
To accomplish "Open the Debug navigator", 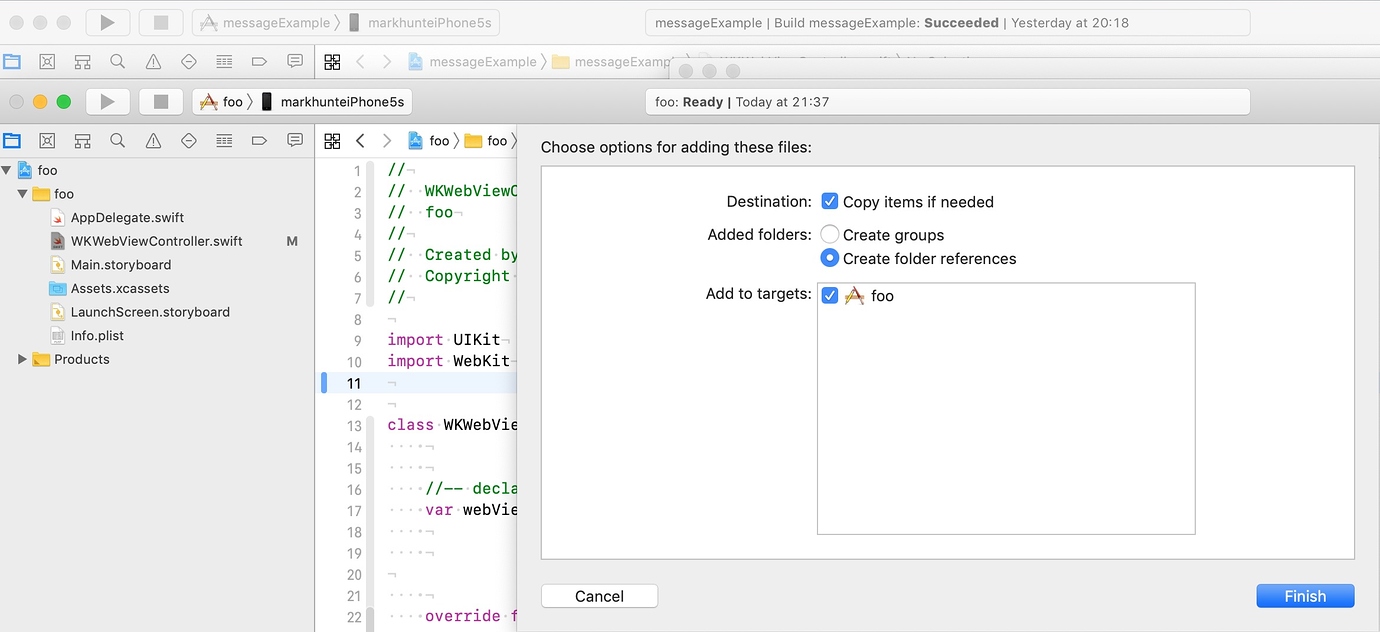I will coord(224,140).
